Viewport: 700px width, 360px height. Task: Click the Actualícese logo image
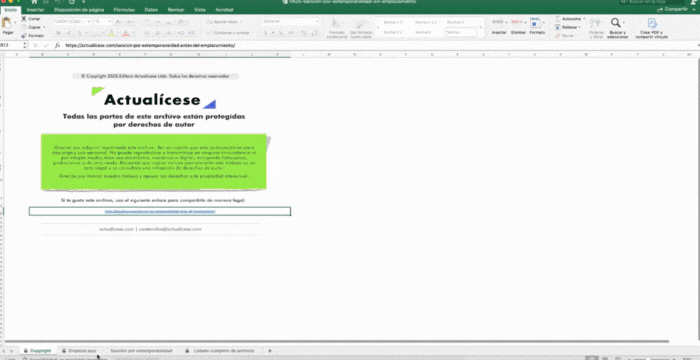tap(154, 98)
